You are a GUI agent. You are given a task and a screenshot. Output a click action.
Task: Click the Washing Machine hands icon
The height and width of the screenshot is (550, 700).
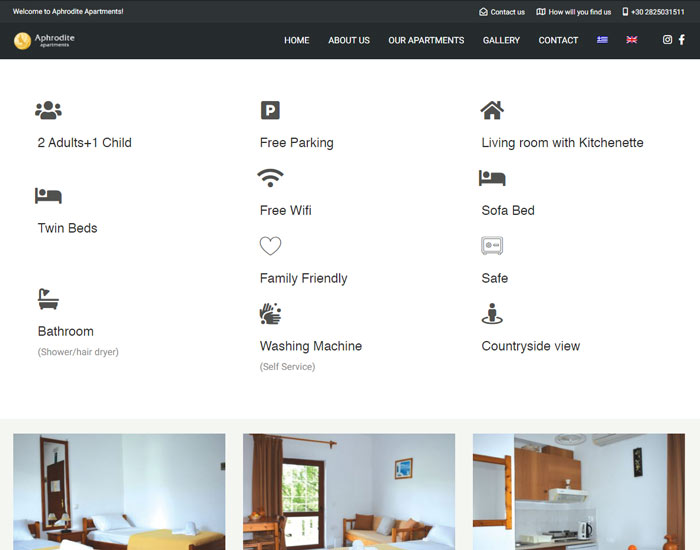(x=270, y=314)
